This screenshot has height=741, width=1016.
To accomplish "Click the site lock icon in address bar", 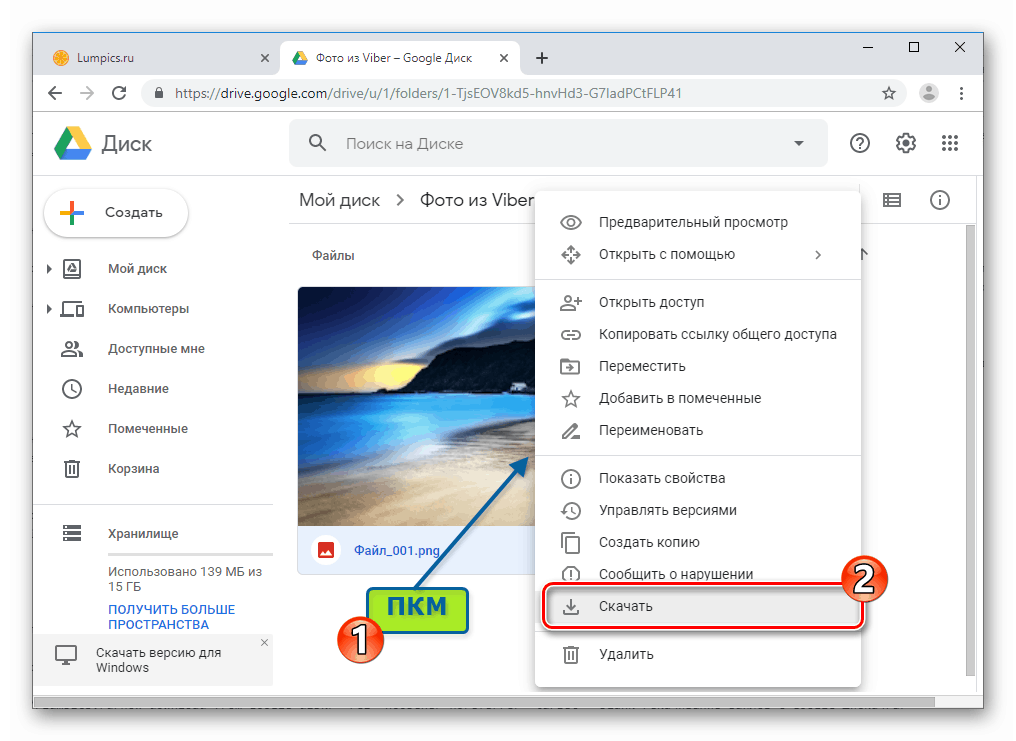I will 158,93.
